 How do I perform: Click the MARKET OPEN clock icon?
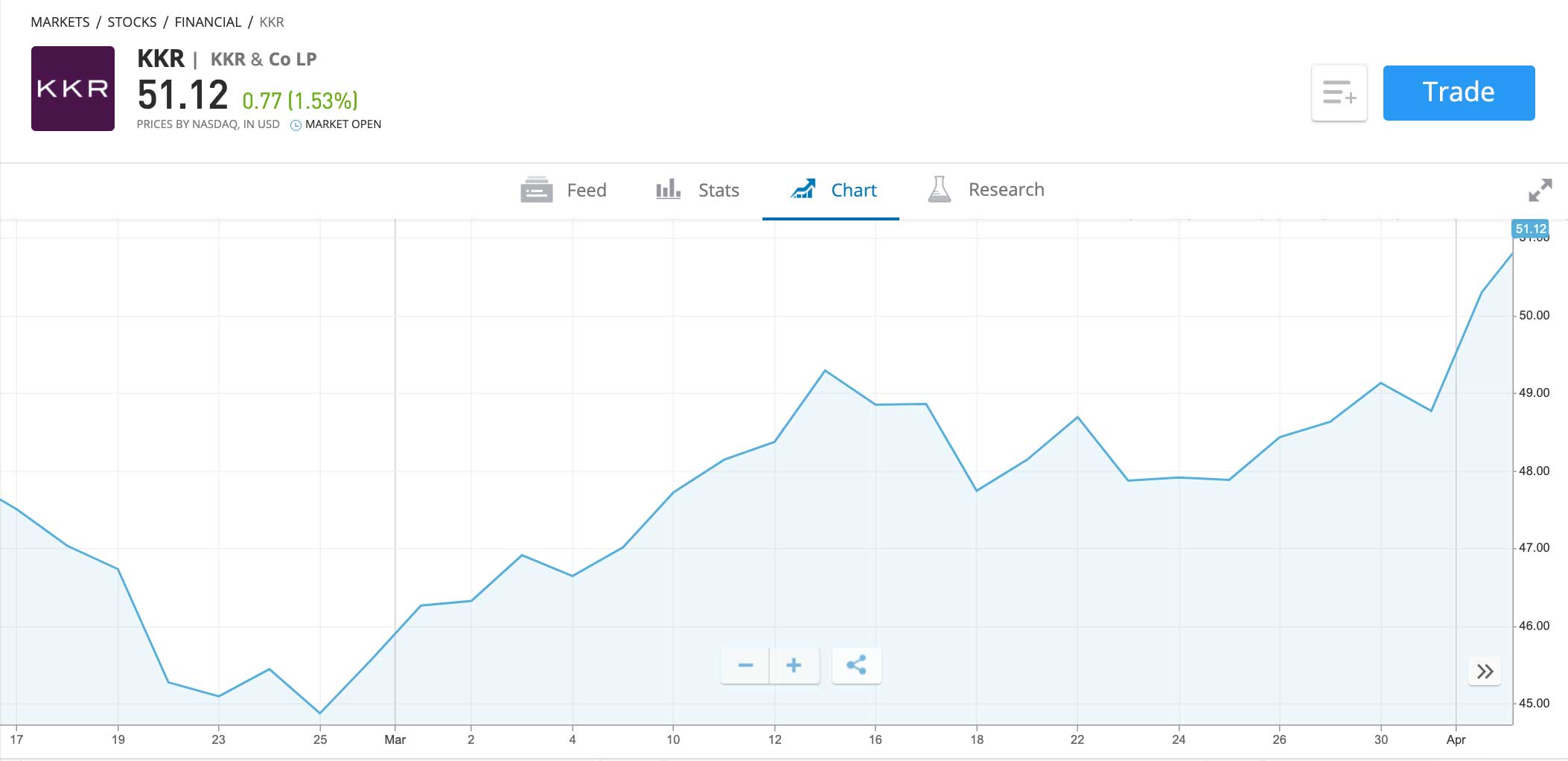pos(296,125)
